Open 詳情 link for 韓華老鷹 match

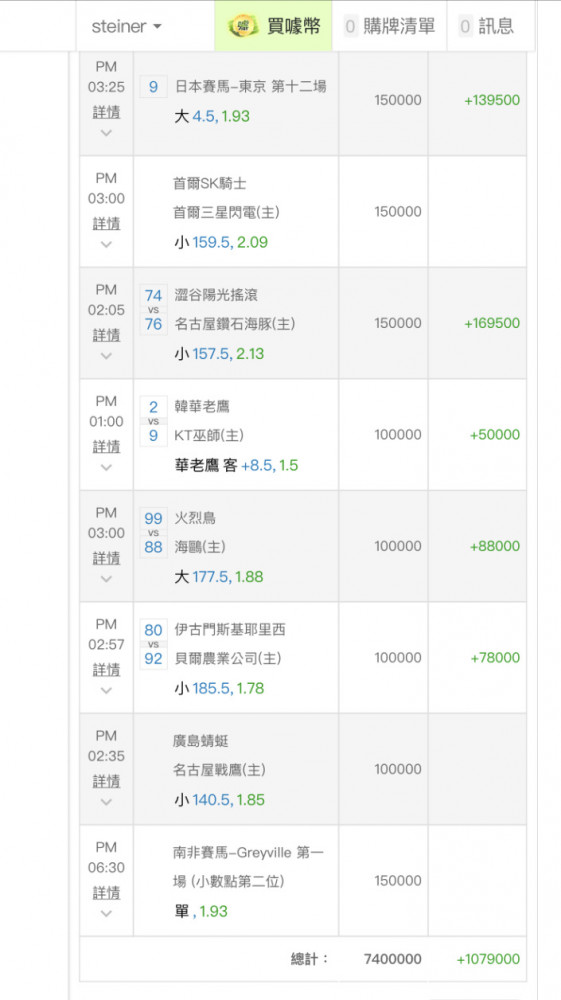click(106, 446)
